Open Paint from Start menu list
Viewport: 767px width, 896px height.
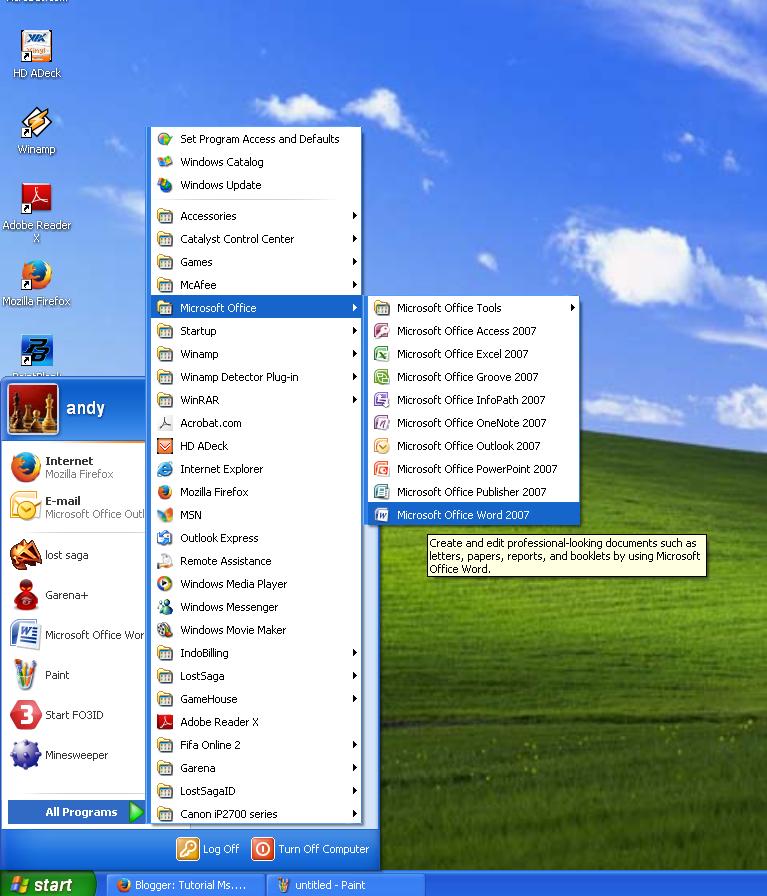[74, 675]
